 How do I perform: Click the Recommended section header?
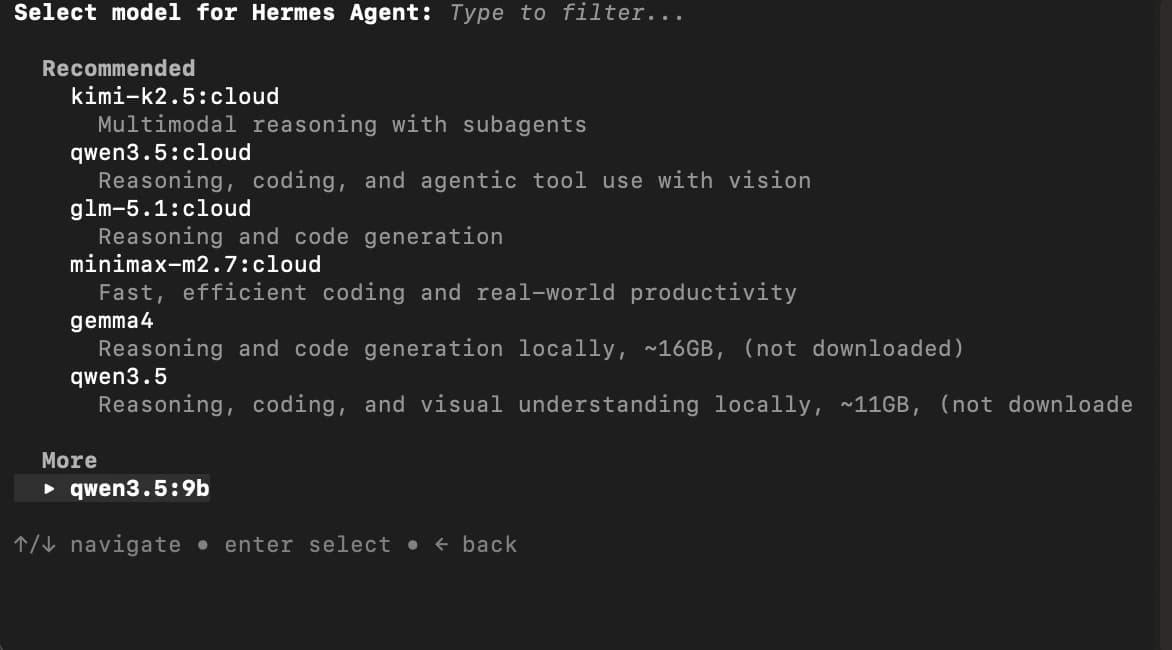tap(118, 68)
